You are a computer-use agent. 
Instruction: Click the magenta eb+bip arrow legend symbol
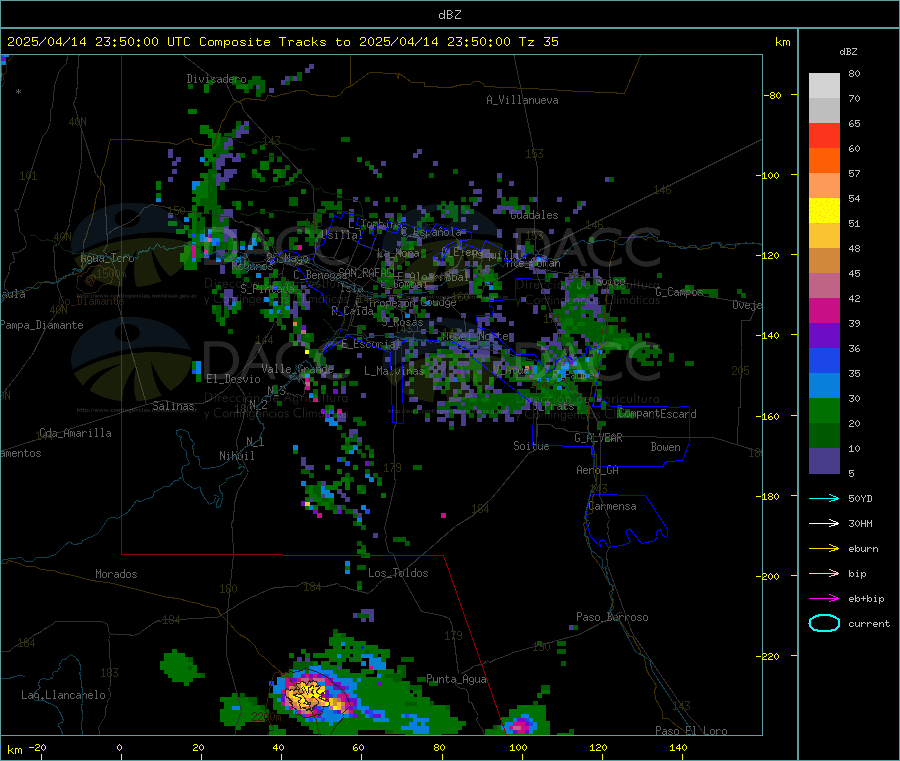(x=824, y=599)
